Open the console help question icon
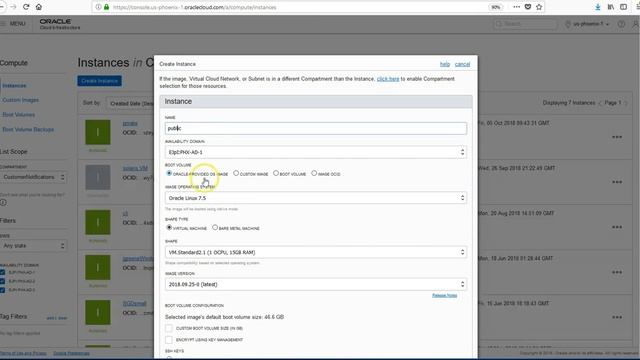 [621, 24]
